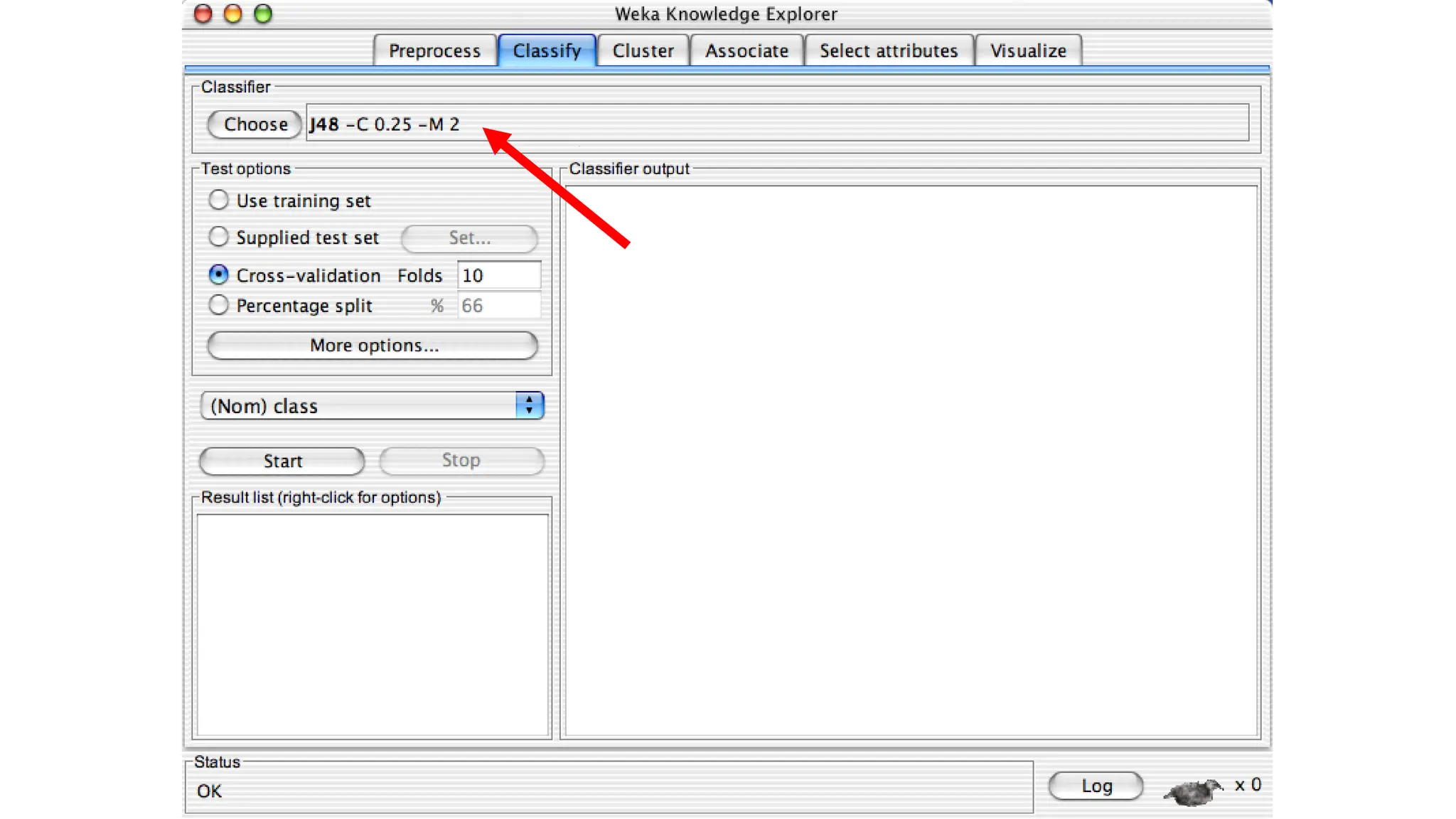Click the Folds input field

tap(498, 275)
